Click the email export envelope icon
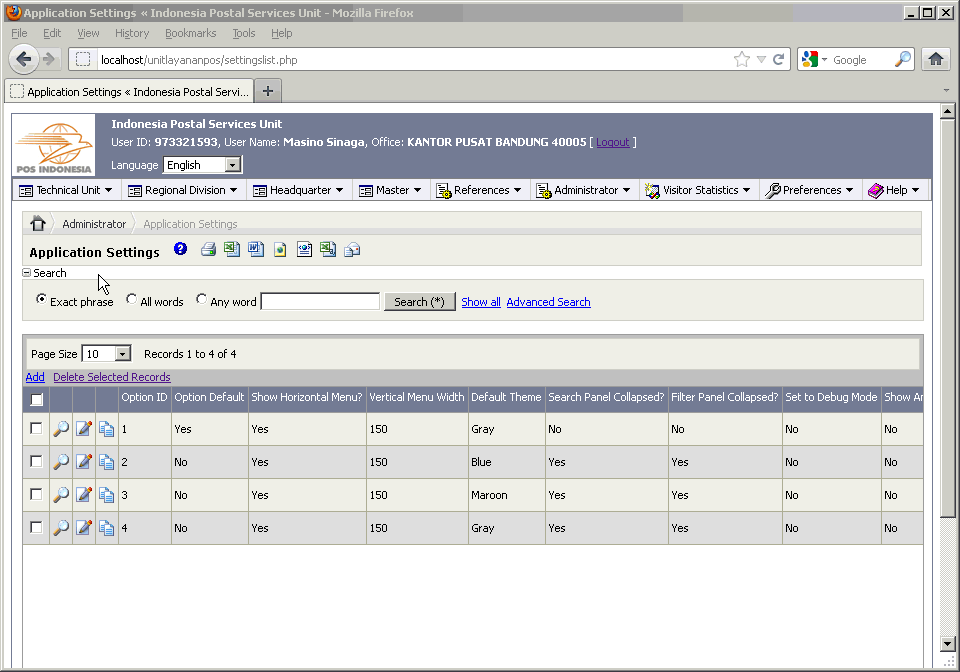960x672 pixels. (x=352, y=250)
